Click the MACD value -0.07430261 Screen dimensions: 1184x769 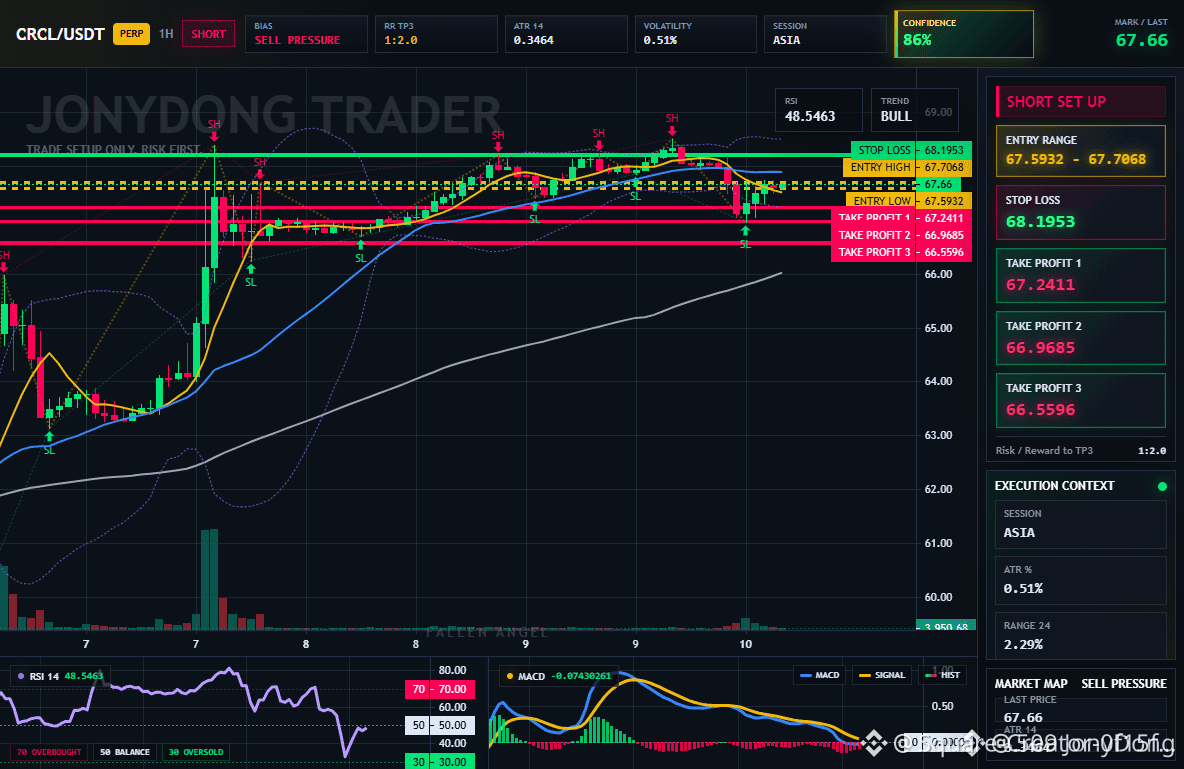(x=581, y=676)
